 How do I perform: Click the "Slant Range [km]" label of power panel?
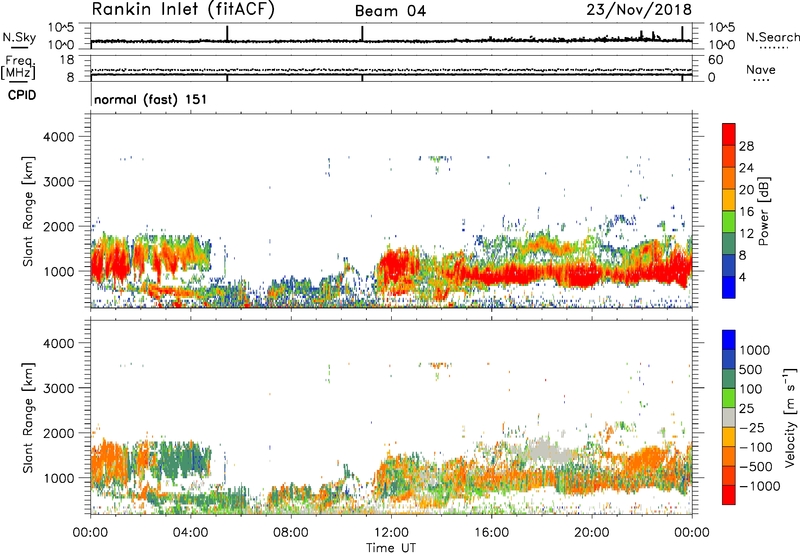pos(28,211)
